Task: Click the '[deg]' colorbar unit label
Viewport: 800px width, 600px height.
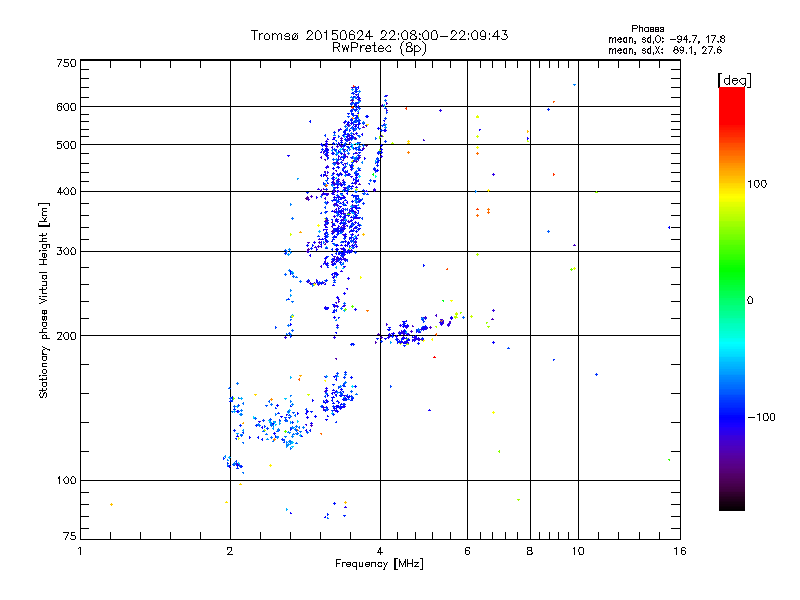Action: point(734,80)
